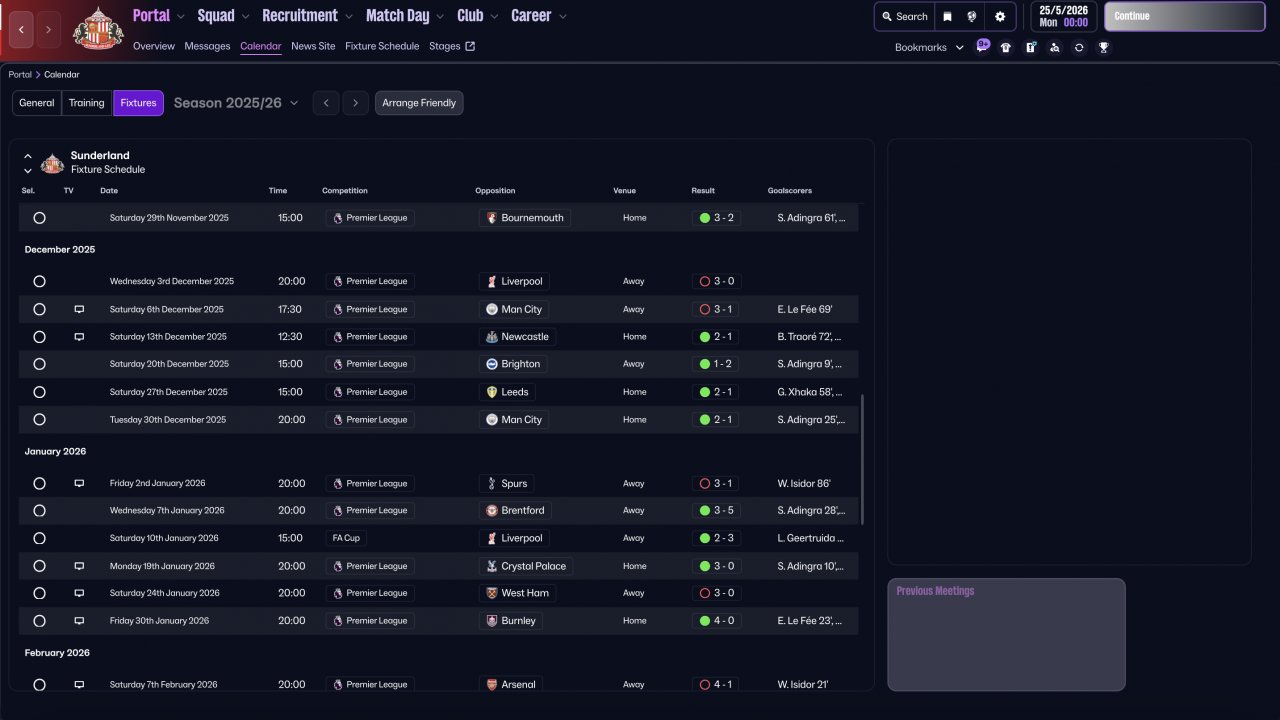Click the exclamation card icon in bookmarks bar

pyautogui.click(x=1031, y=47)
